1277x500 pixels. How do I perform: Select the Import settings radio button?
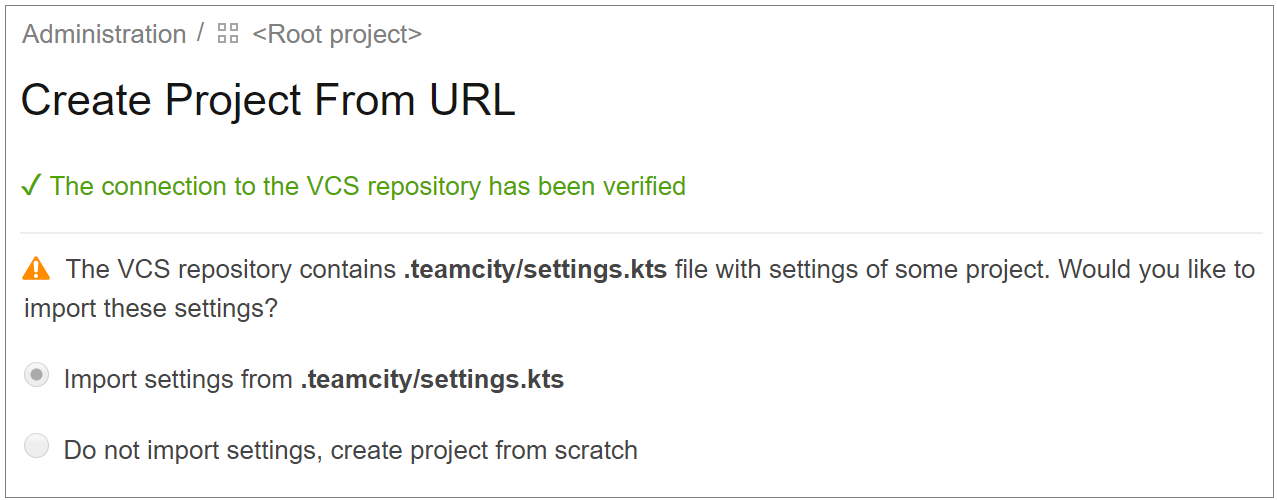36,375
